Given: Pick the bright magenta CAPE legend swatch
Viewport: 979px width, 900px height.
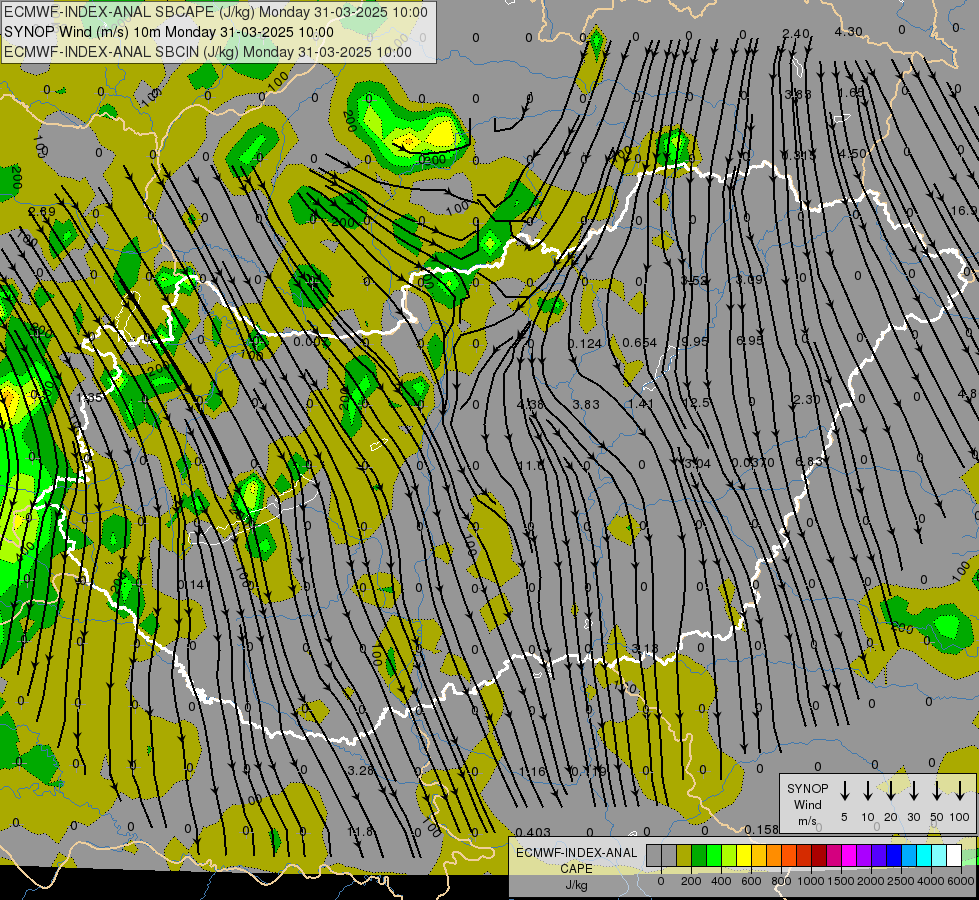Looking at the screenshot, I should point(849,856).
